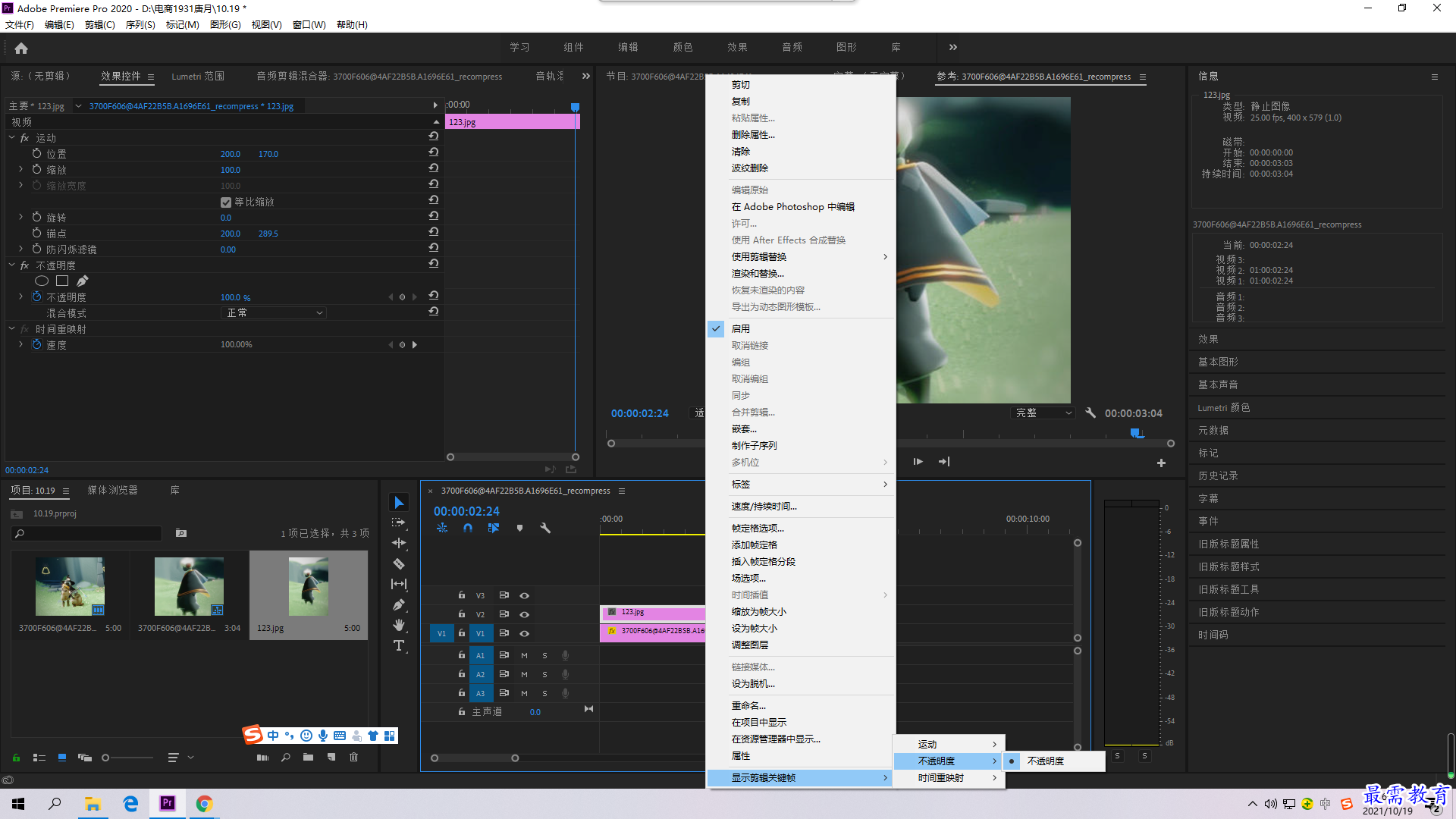
Task: Select the Selection tool arrow
Action: point(399,503)
